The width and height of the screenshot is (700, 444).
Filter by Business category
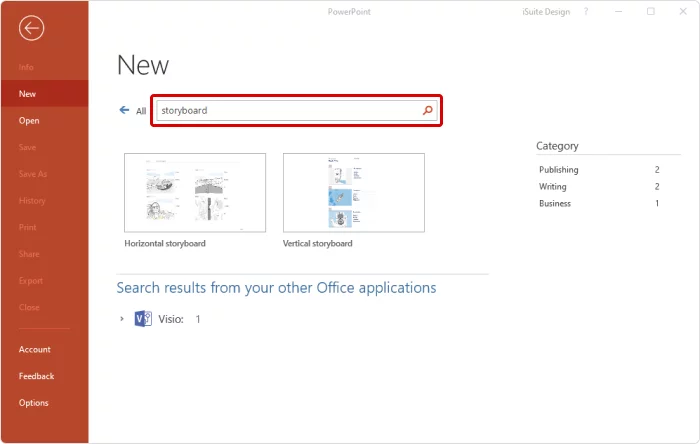pos(555,204)
